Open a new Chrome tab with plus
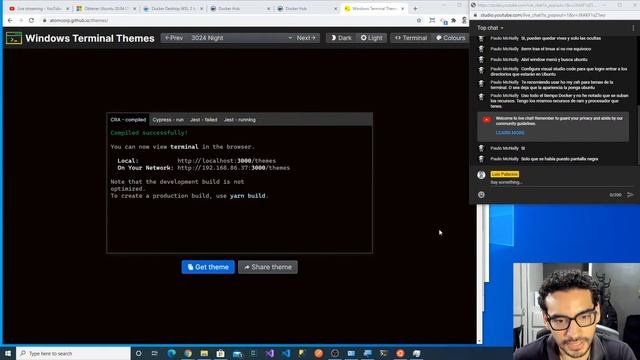 coord(415,9)
